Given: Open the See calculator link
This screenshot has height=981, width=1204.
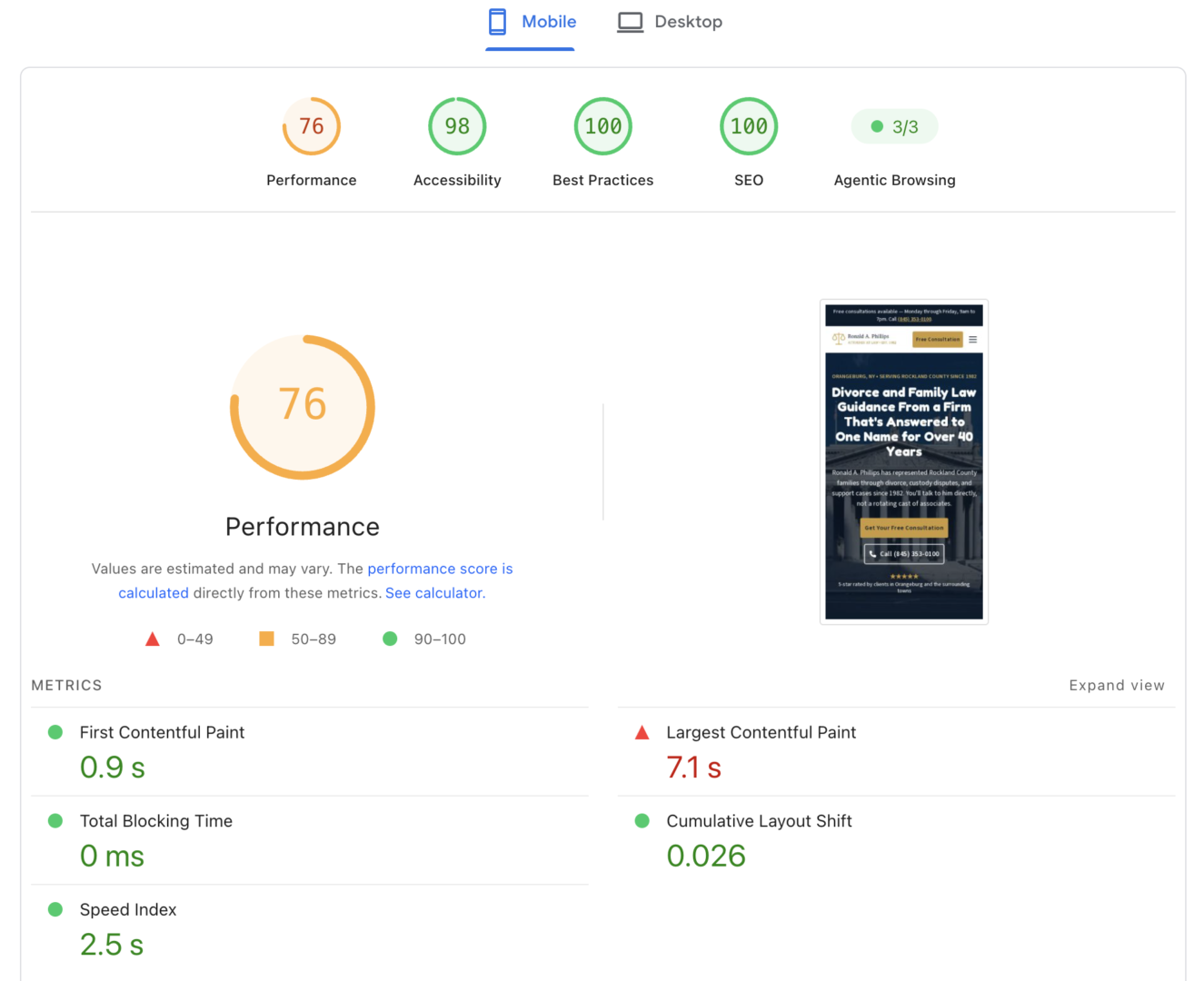Looking at the screenshot, I should pyautogui.click(x=434, y=593).
